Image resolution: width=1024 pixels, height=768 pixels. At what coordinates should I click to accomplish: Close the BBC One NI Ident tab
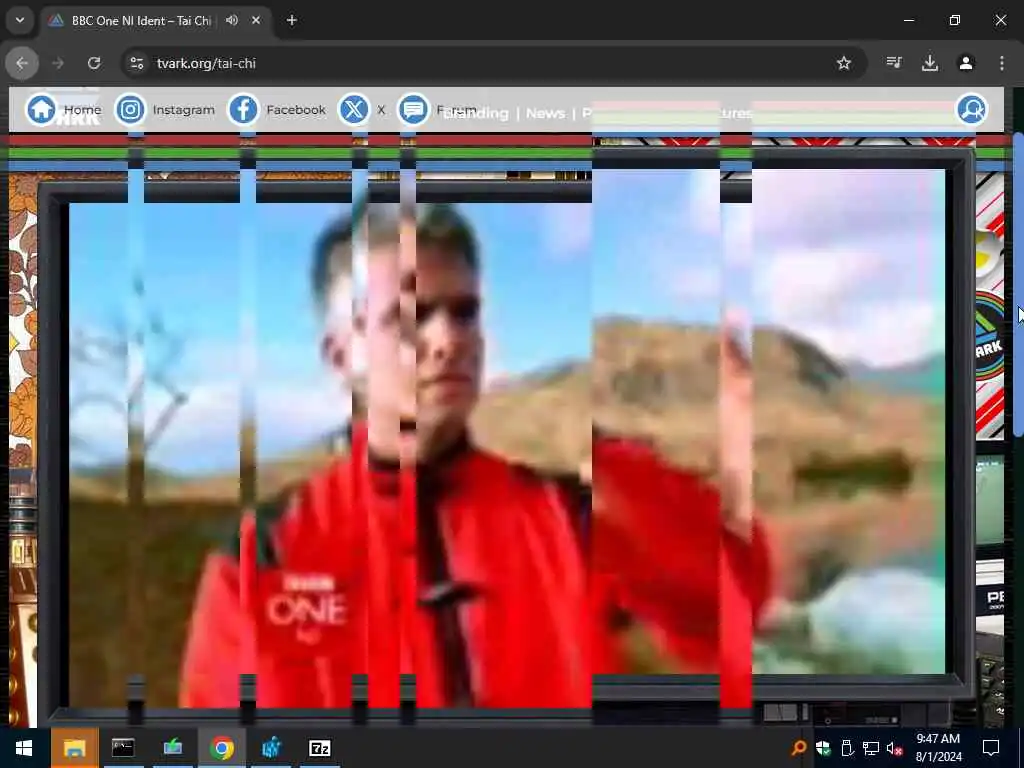point(256,20)
